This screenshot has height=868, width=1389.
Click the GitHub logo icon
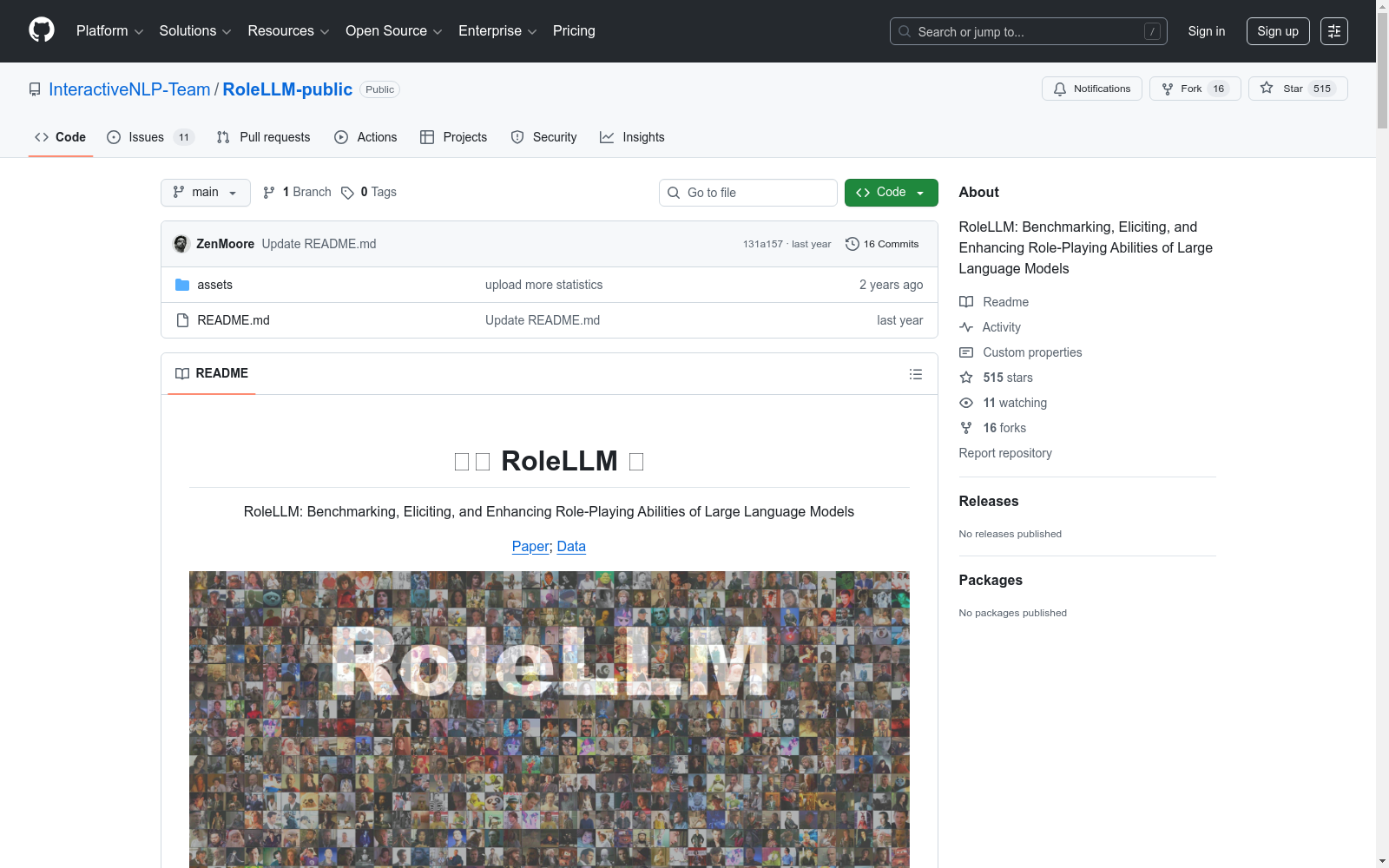tap(42, 30)
